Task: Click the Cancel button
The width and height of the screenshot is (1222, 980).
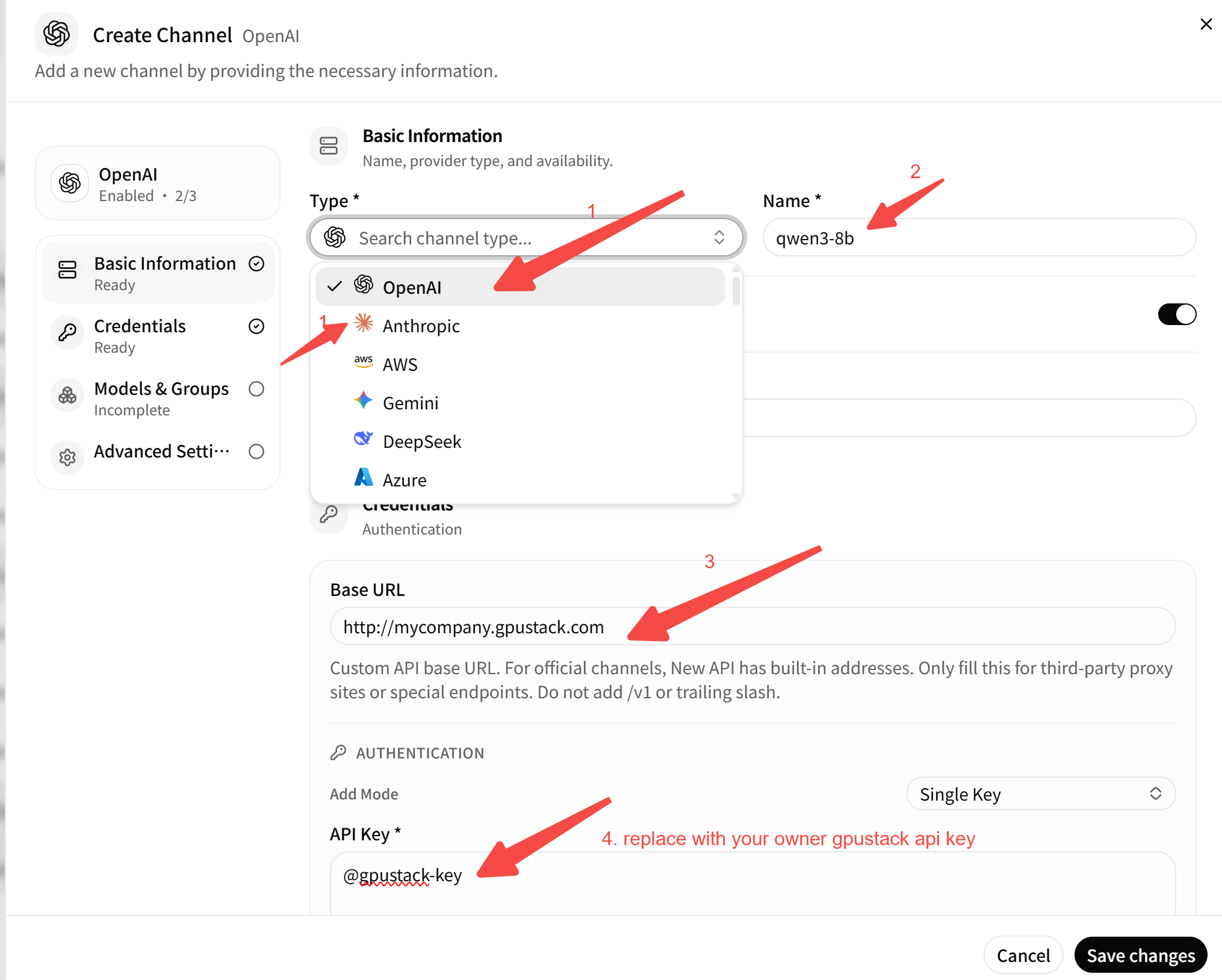Action: [1023, 955]
